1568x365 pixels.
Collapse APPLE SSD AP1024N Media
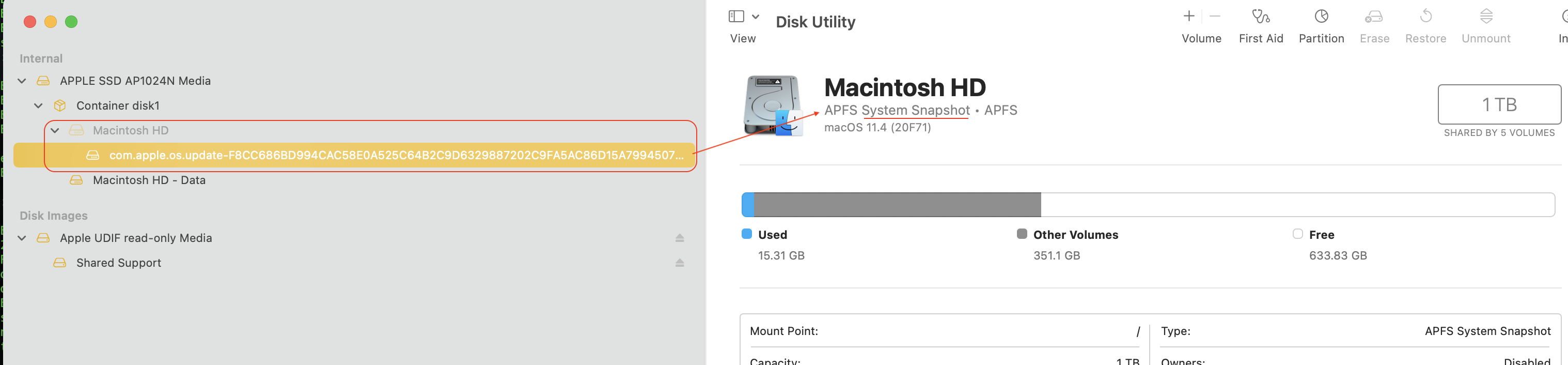tap(22, 81)
